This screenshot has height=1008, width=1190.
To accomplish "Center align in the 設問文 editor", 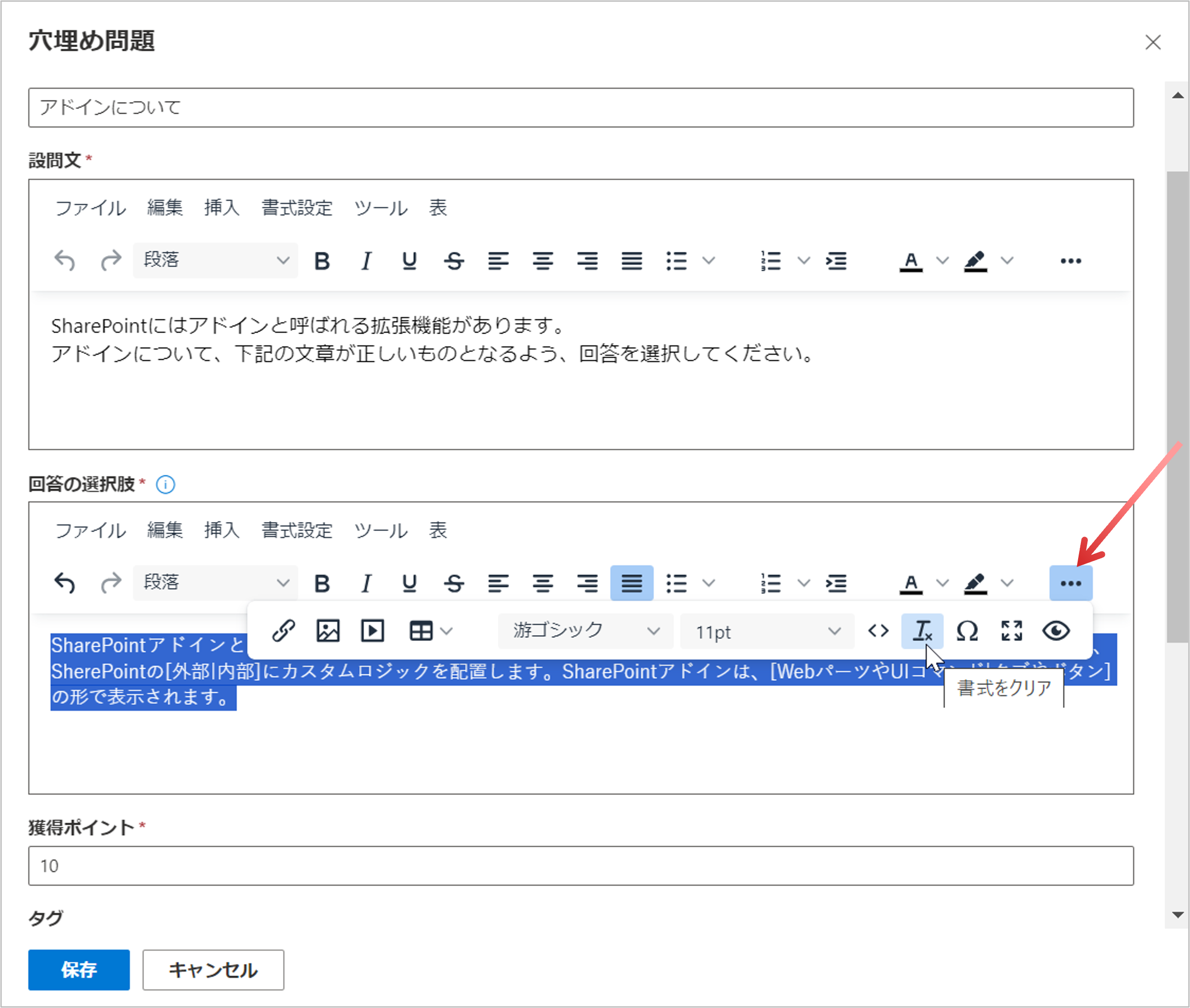I will 542,261.
